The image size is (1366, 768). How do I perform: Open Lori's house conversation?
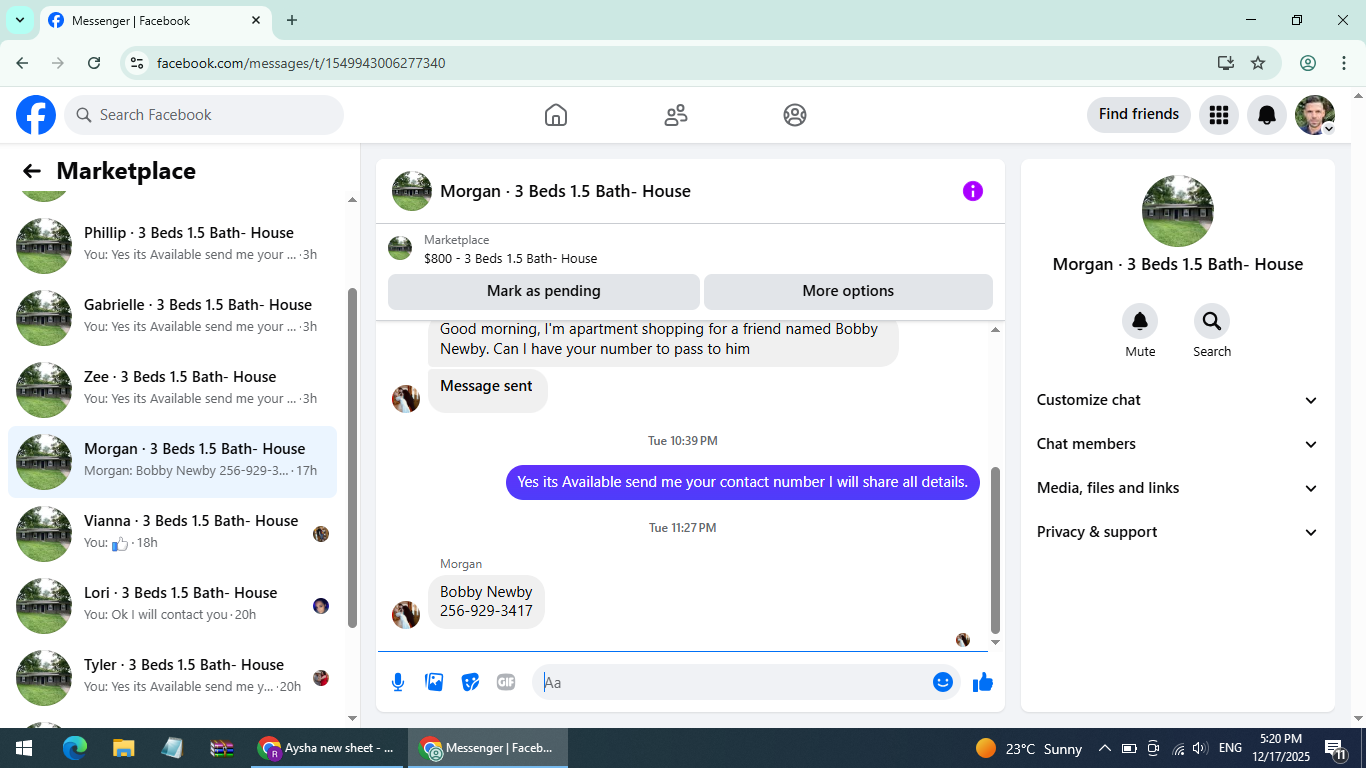pos(172,606)
